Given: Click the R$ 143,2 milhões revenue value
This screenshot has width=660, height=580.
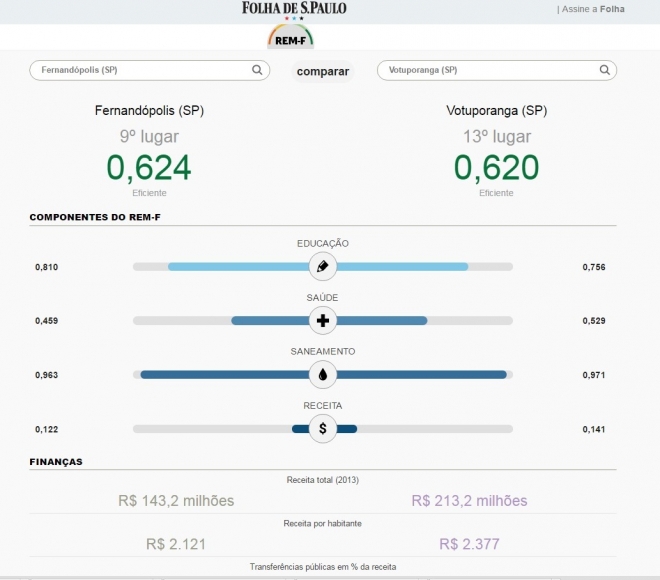Looking at the screenshot, I should (176, 501).
